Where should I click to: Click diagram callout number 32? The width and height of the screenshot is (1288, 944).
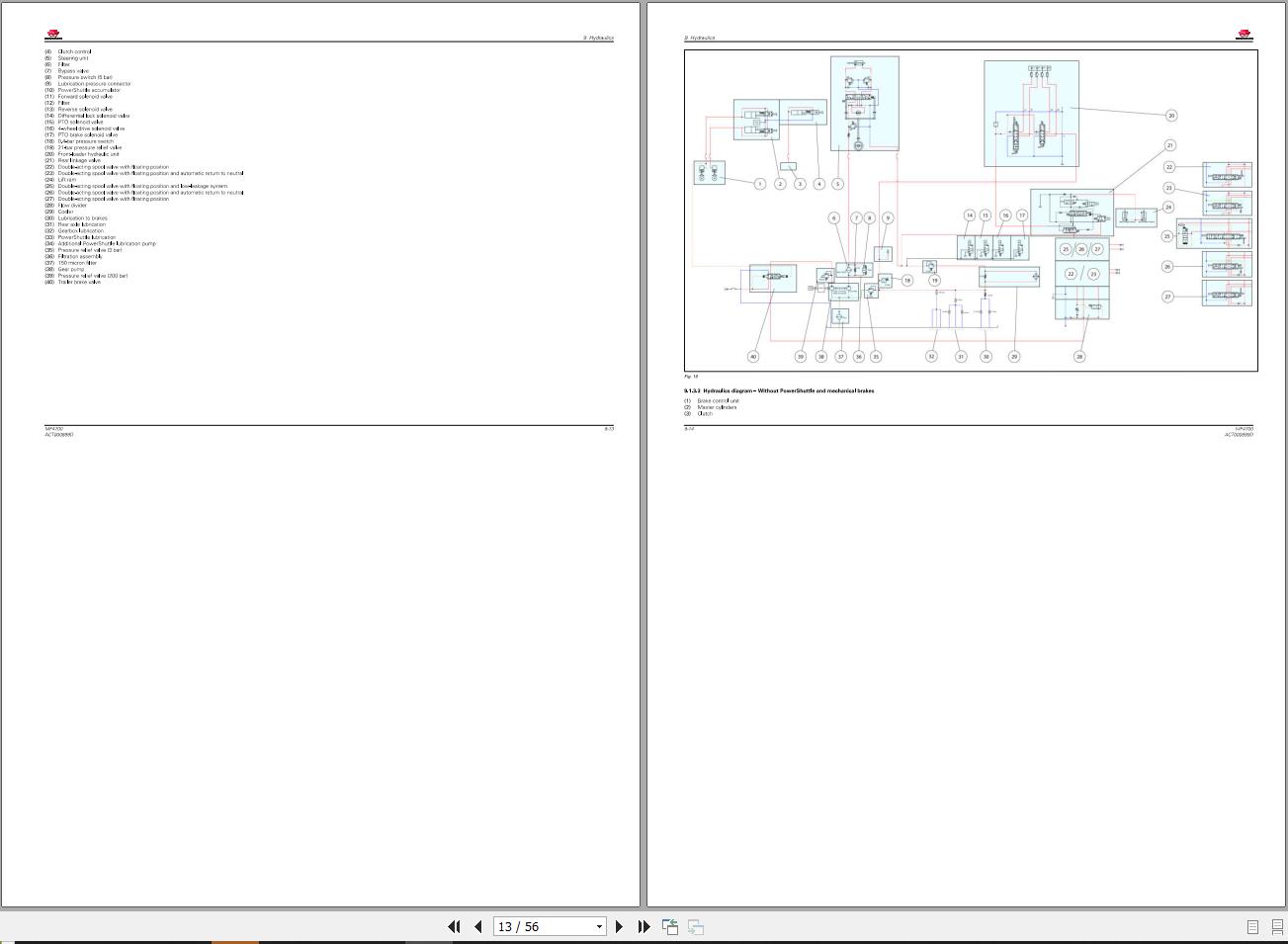(x=931, y=357)
